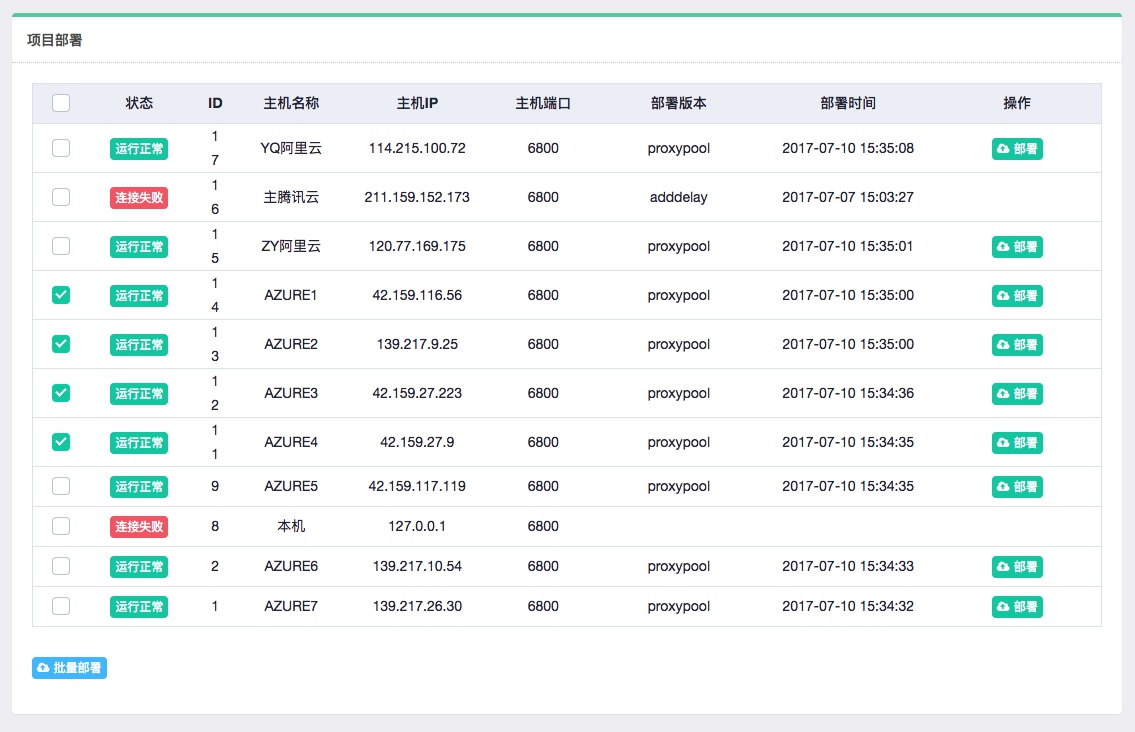Click the 部署时间 column header

[848, 103]
